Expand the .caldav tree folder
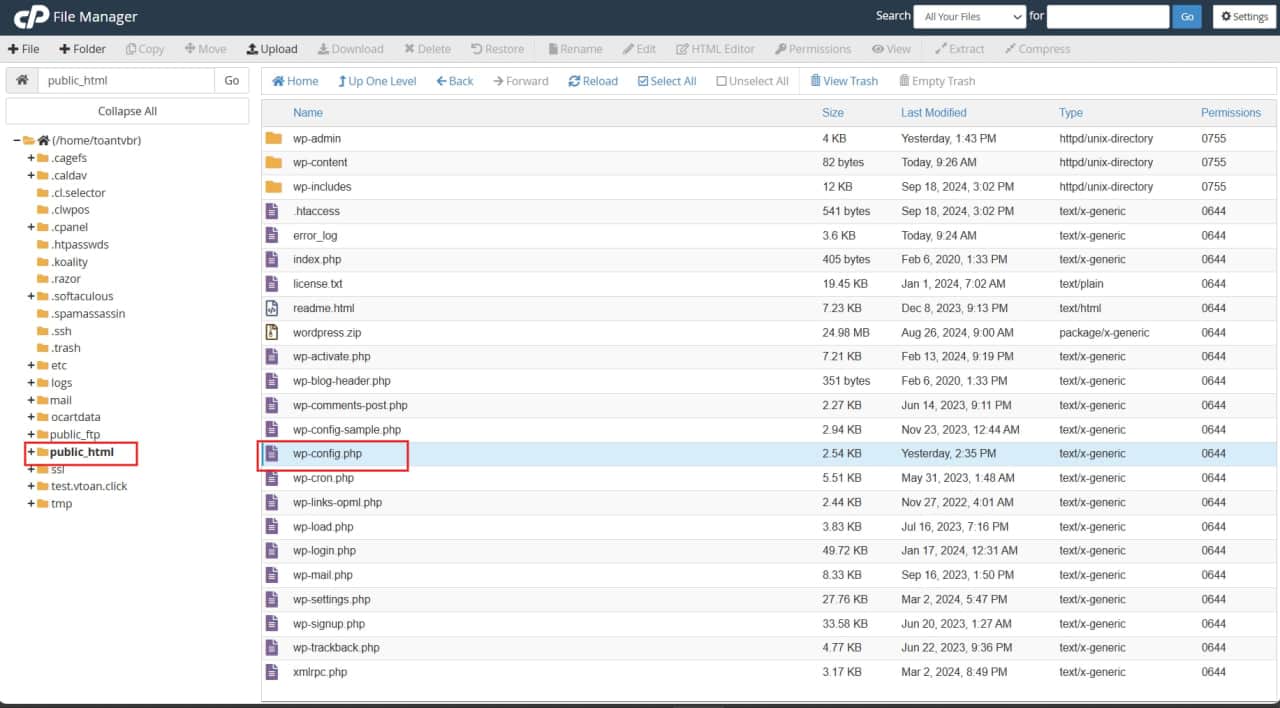This screenshot has width=1280, height=708. point(31,175)
